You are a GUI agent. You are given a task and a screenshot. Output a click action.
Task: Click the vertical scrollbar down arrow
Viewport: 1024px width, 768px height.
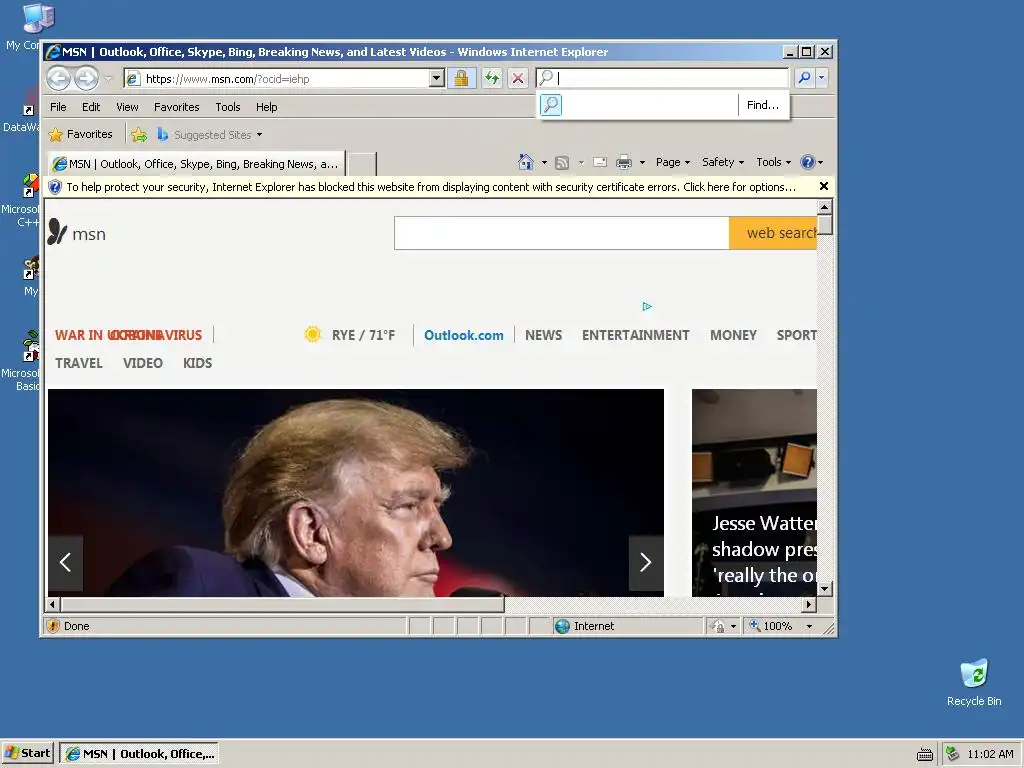[825, 588]
